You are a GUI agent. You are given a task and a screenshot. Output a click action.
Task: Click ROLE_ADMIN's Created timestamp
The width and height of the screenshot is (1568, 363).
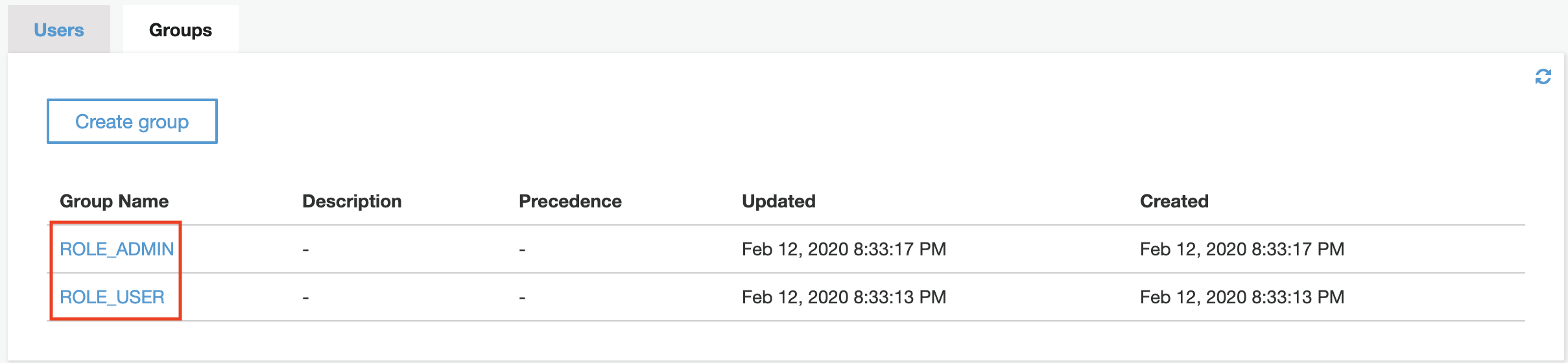pos(1242,249)
